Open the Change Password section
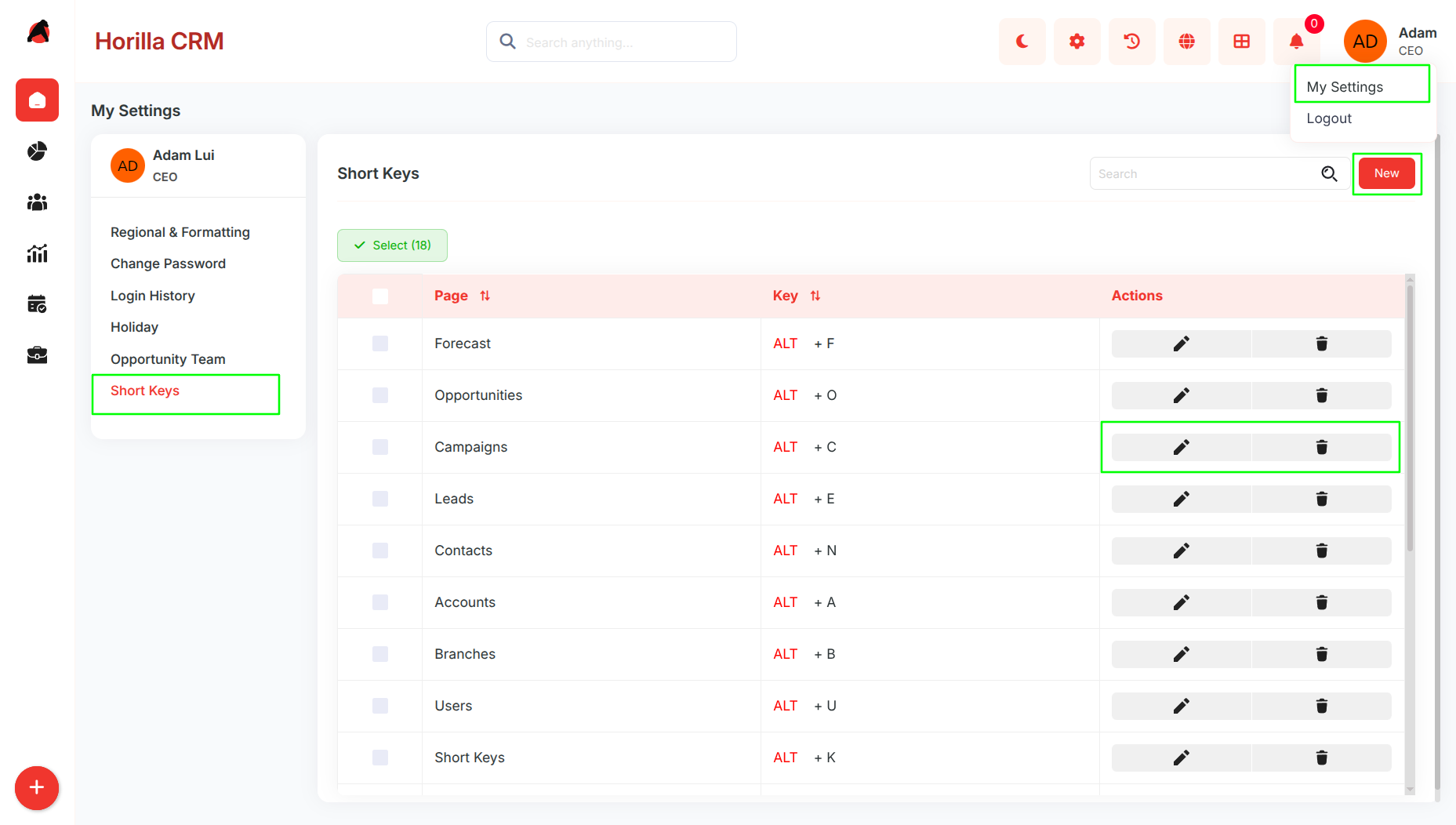 coord(168,263)
